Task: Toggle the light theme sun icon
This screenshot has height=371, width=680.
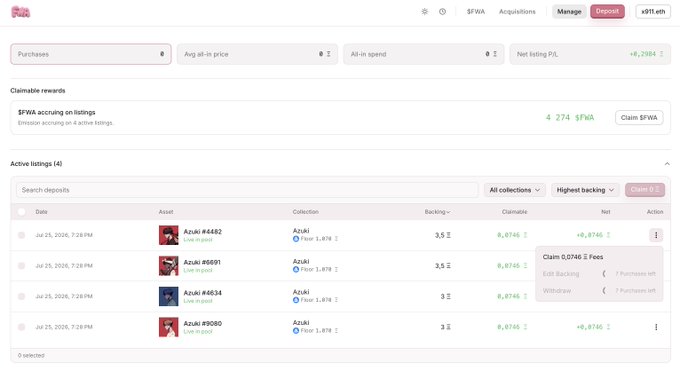Action: point(425,12)
